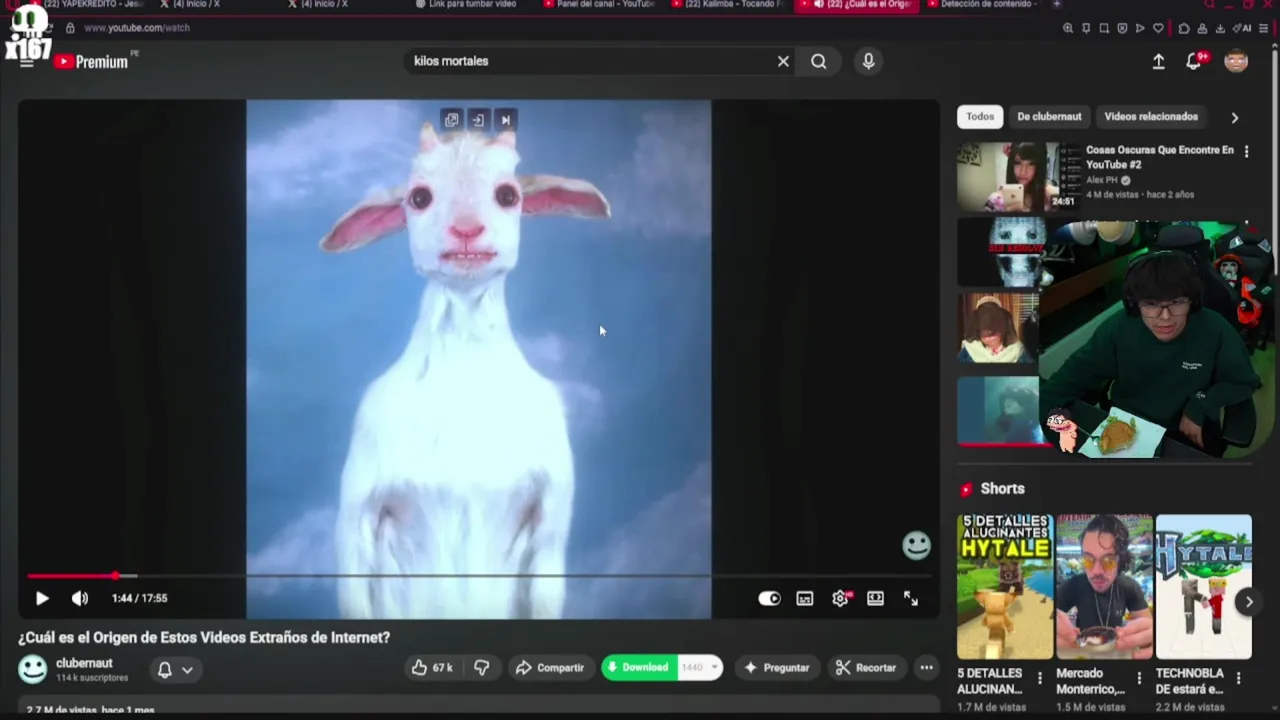
Task: Open the player settings gear
Action: [840, 598]
